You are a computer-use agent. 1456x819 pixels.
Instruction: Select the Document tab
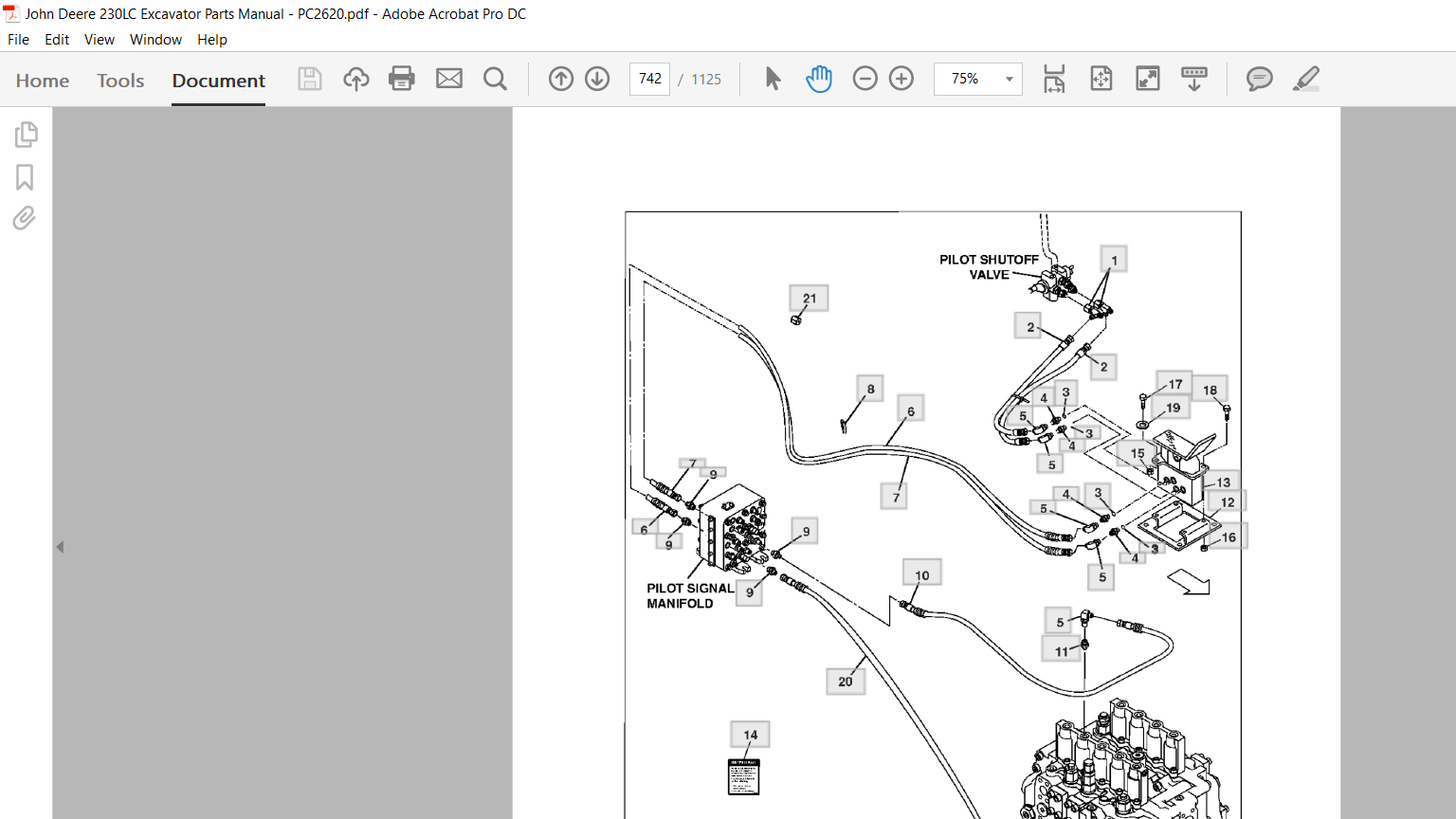pyautogui.click(x=219, y=81)
